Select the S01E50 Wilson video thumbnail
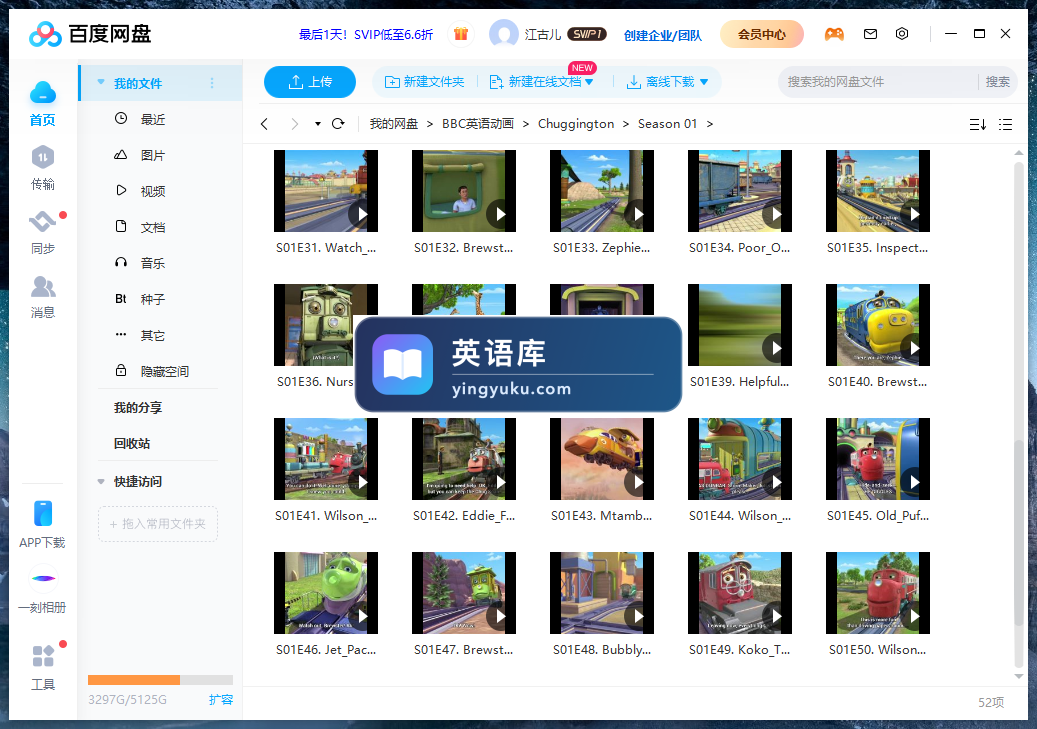Screen dimensions: 1037x729 click(878, 593)
